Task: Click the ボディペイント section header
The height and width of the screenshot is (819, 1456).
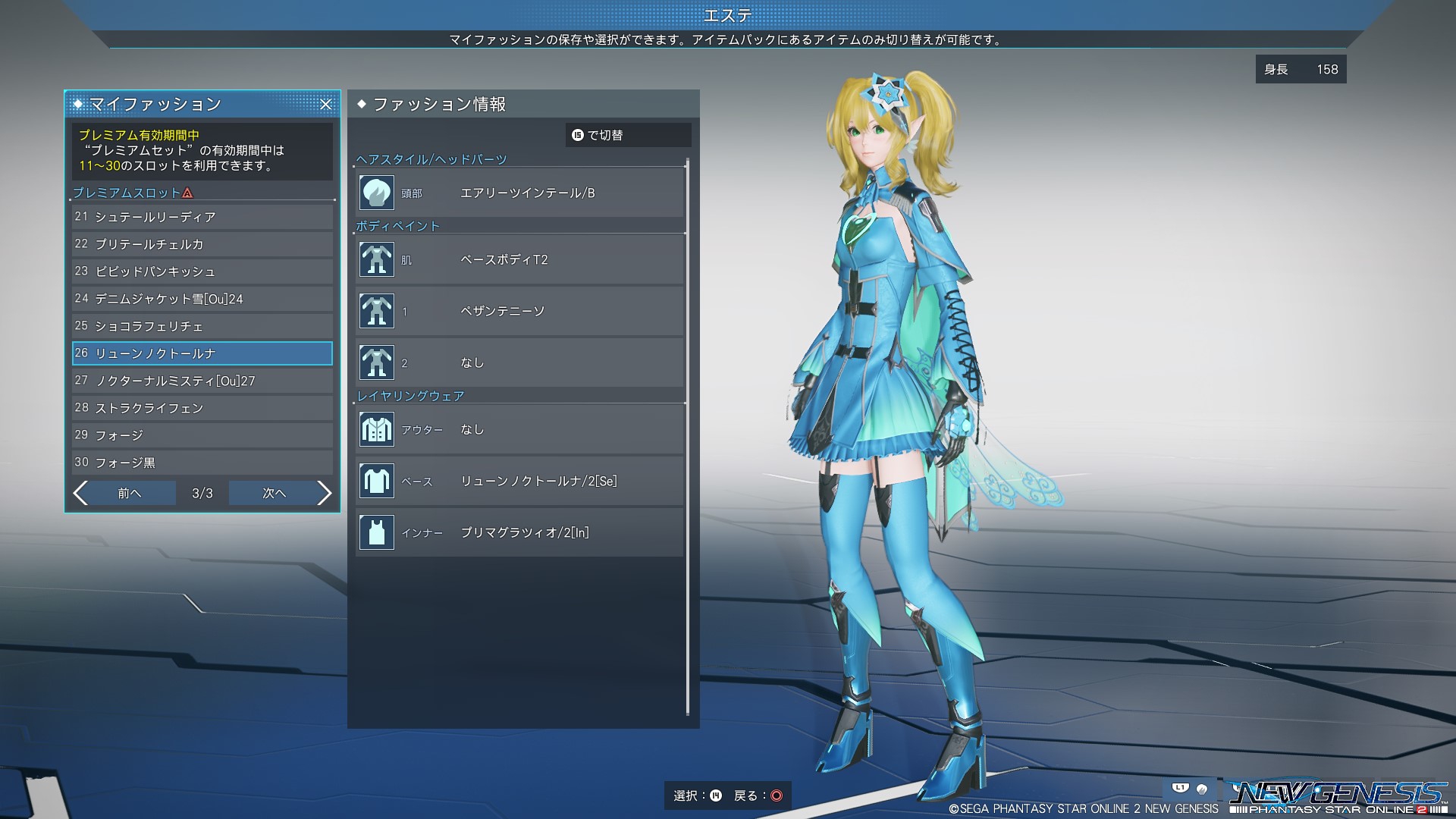Action: (x=398, y=226)
